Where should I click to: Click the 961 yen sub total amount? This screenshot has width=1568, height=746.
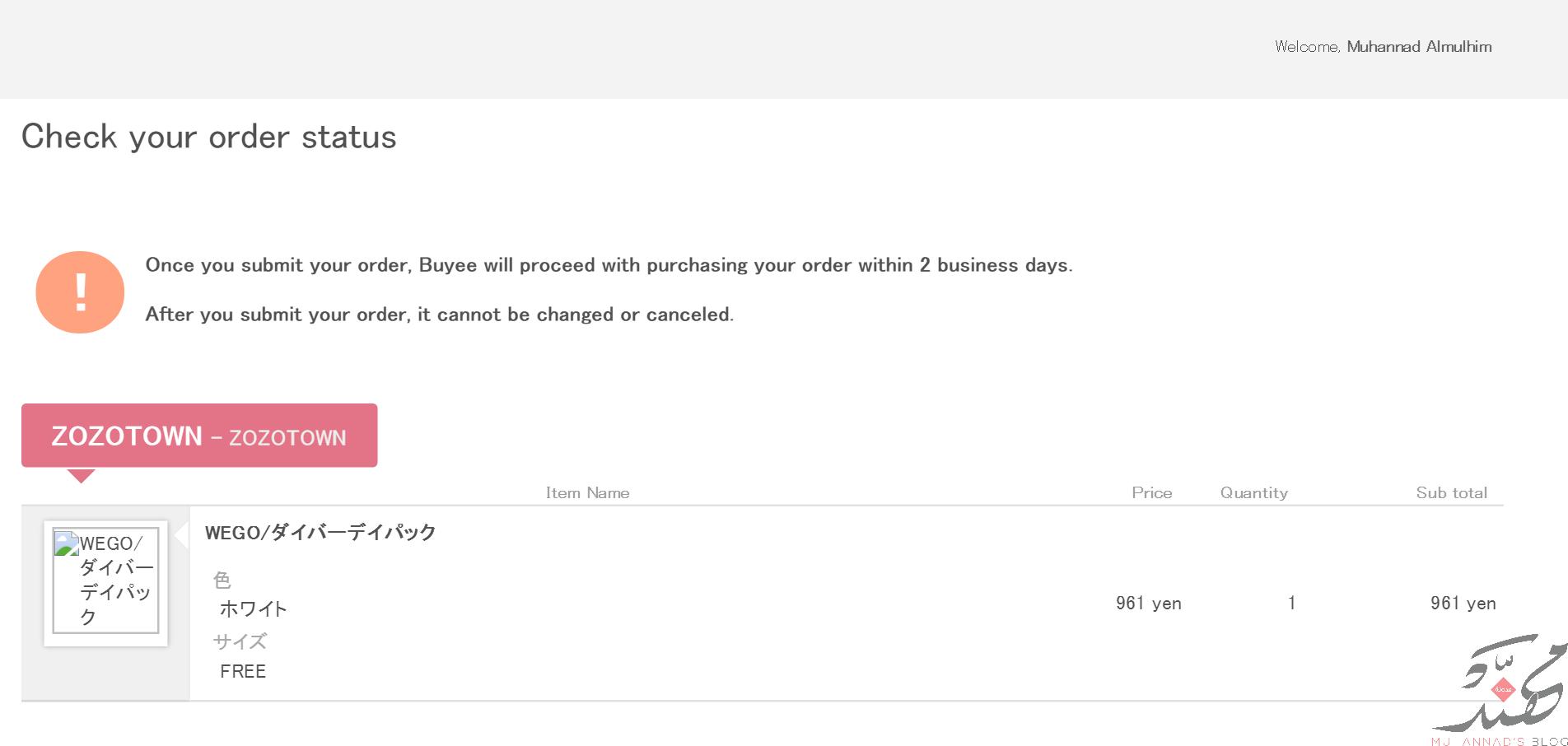1463,604
